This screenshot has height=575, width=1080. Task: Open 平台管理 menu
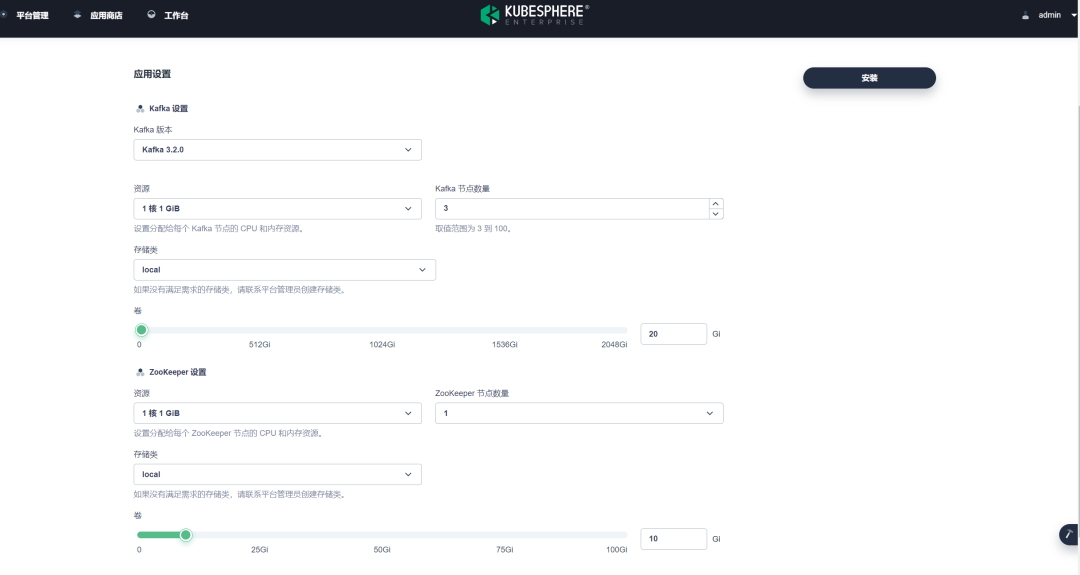pyautogui.click(x=32, y=15)
